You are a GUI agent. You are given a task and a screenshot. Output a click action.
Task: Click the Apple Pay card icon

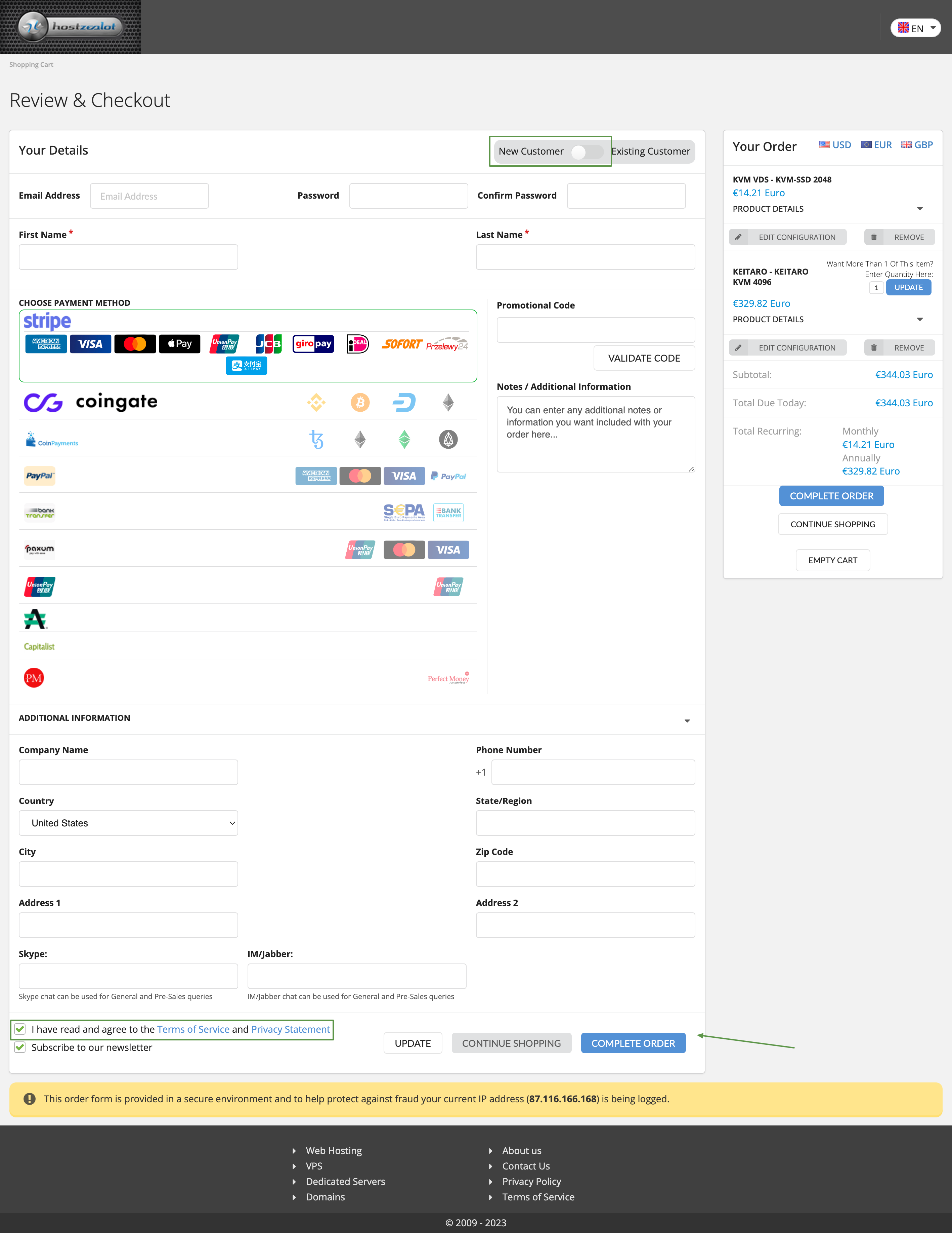180,343
